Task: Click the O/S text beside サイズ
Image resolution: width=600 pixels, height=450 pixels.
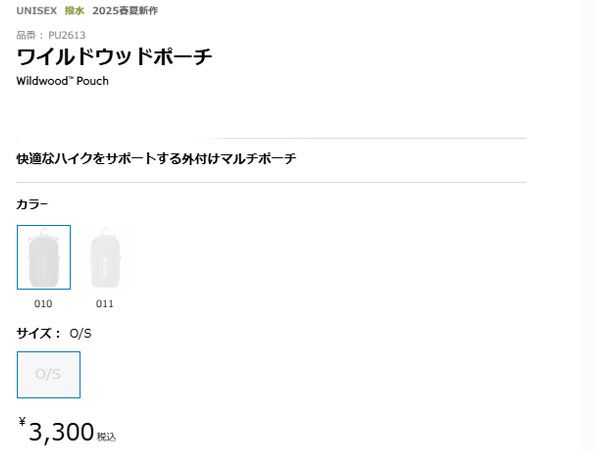Action: click(81, 333)
